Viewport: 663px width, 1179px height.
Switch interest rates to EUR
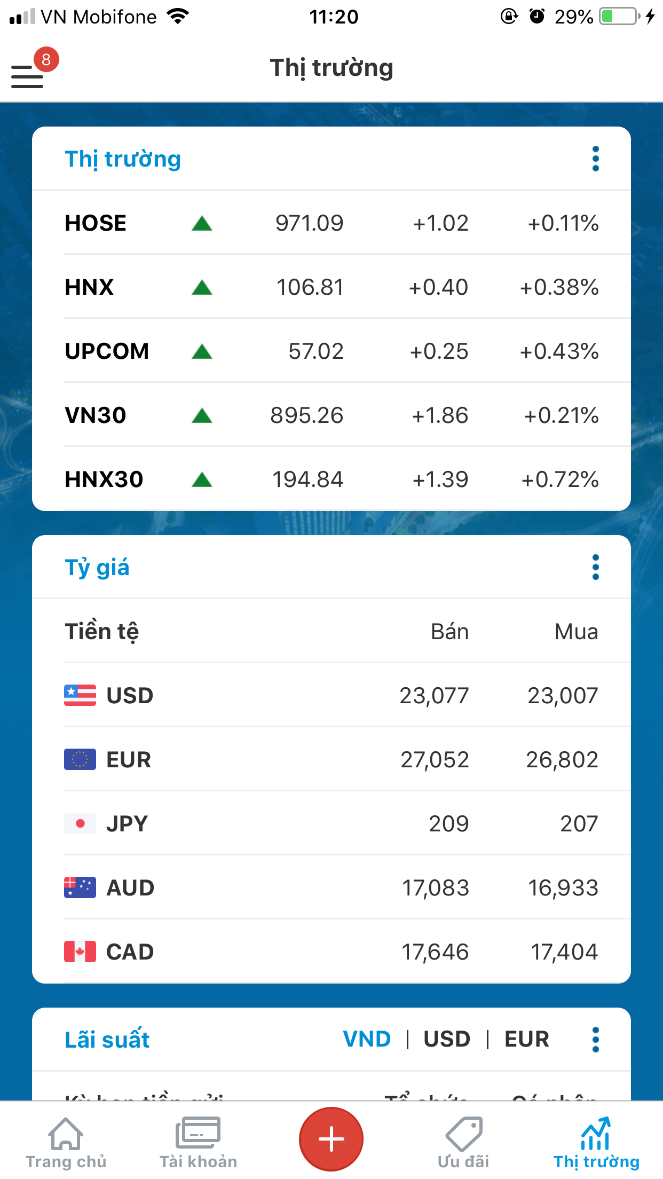pos(527,1040)
